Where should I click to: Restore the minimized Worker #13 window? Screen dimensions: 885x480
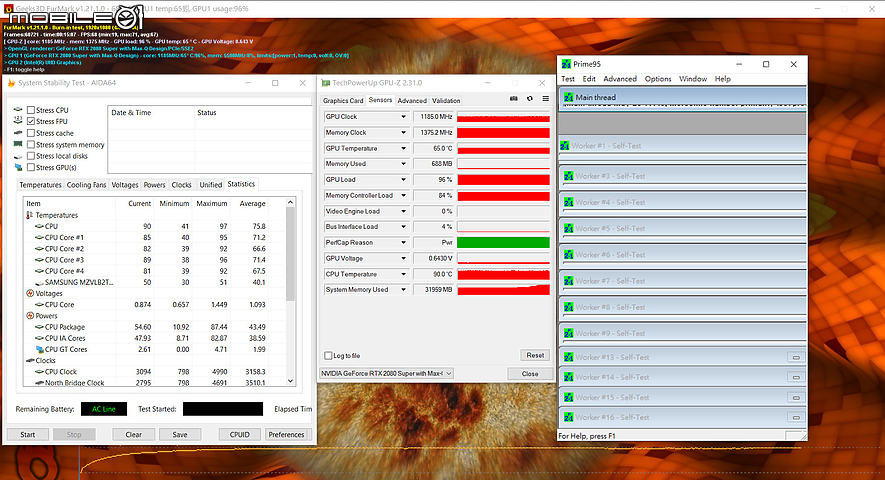coord(796,357)
